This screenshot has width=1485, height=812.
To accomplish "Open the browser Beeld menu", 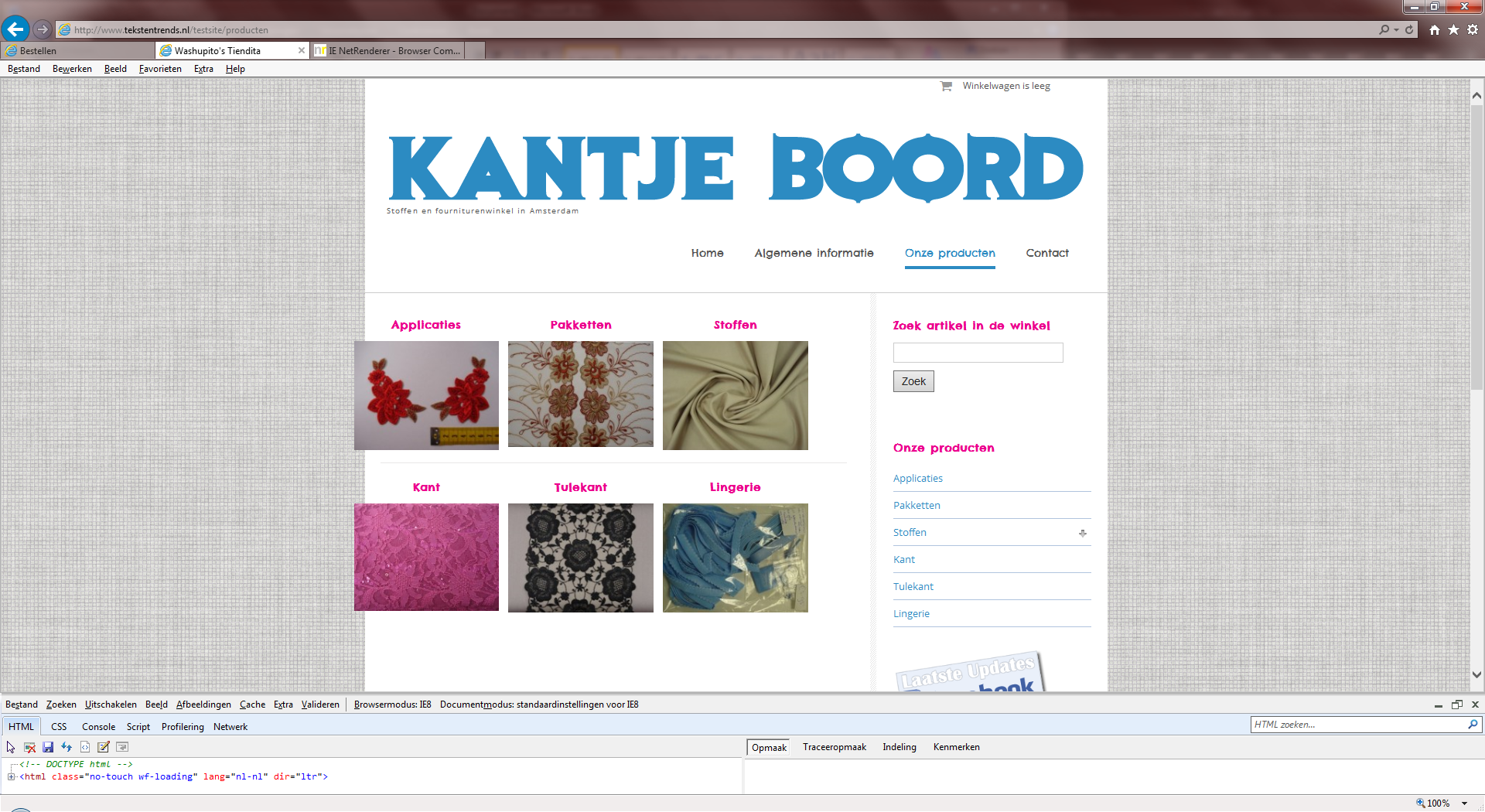I will tap(115, 69).
